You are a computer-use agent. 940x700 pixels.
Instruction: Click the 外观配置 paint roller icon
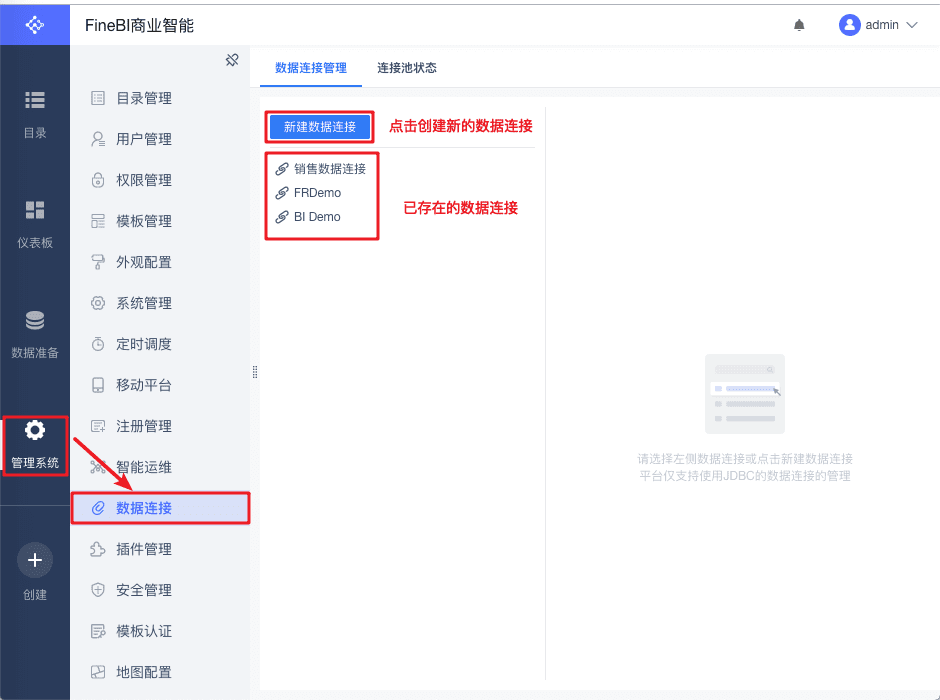tap(98, 262)
